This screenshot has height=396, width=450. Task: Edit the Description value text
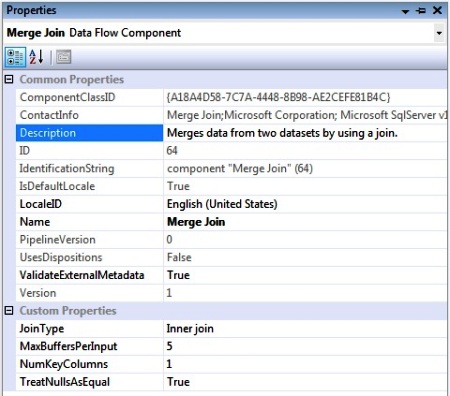click(x=282, y=133)
